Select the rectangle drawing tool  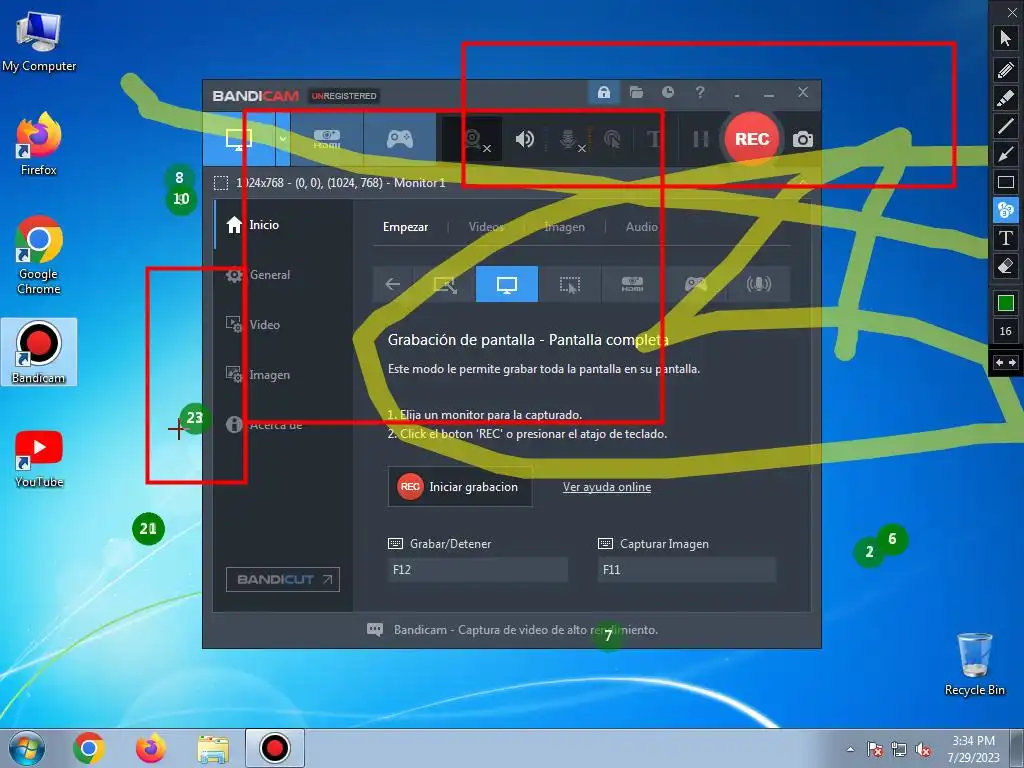(x=1006, y=182)
